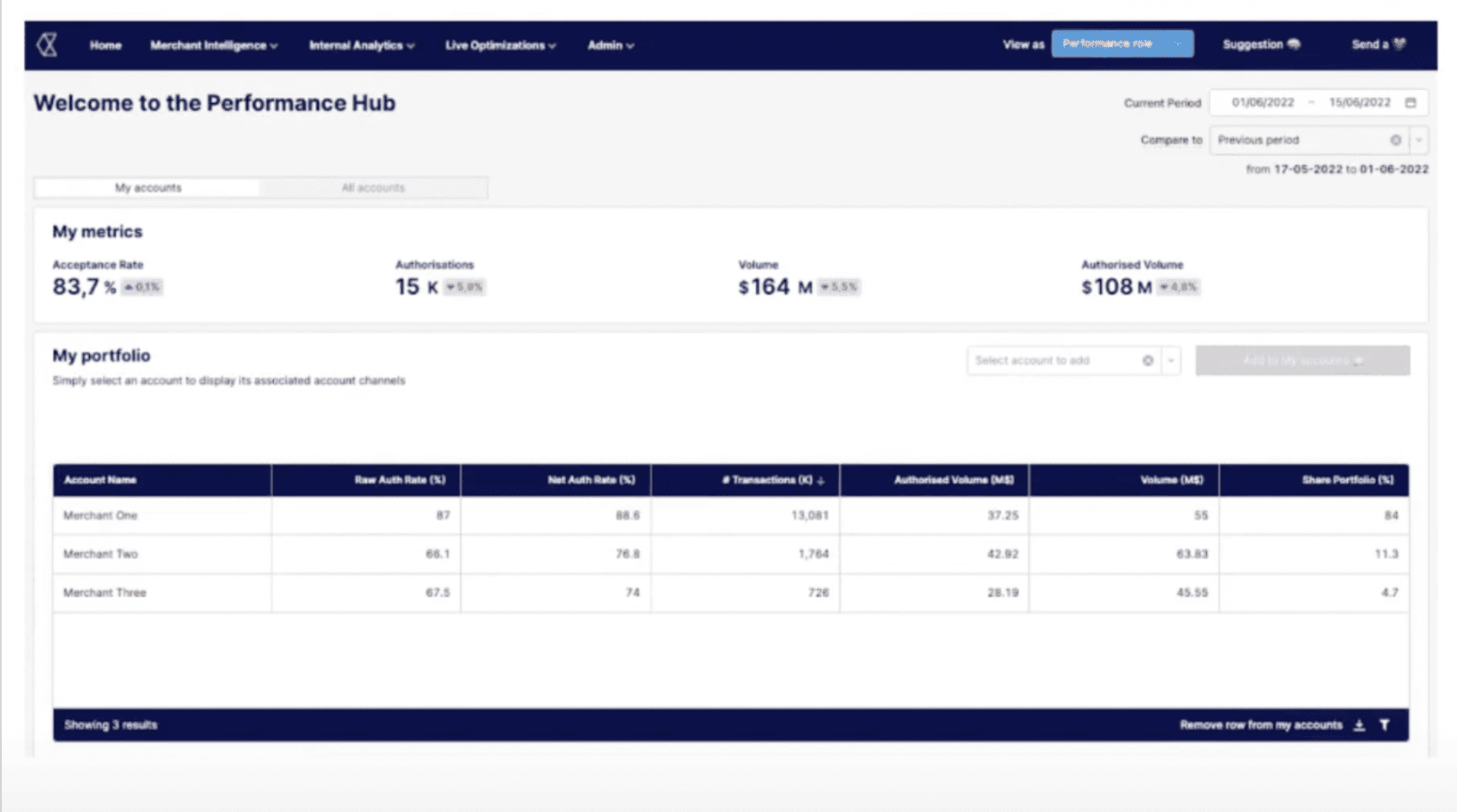Clear the Previous period comparison with the X icon
This screenshot has height=812, width=1457.
pyautogui.click(x=1395, y=140)
